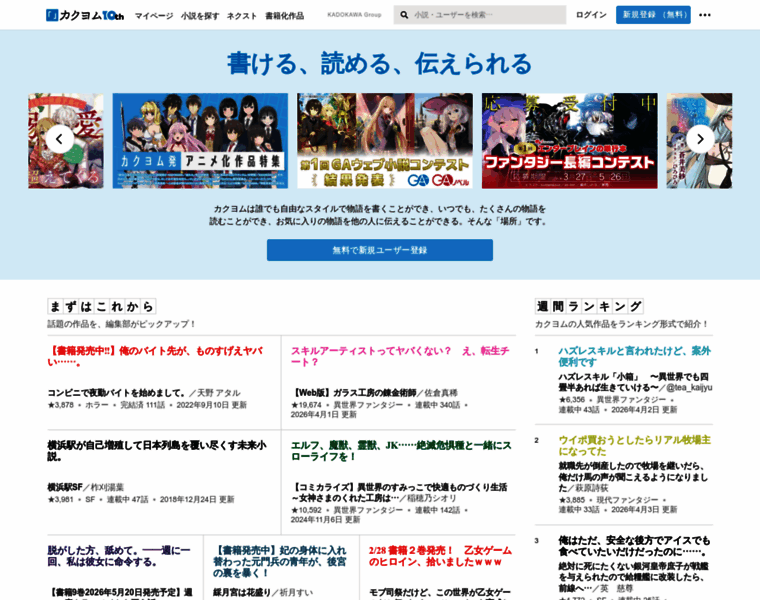This screenshot has height=600, width=760.
Task: Show next carousel banner
Action: tap(700, 140)
